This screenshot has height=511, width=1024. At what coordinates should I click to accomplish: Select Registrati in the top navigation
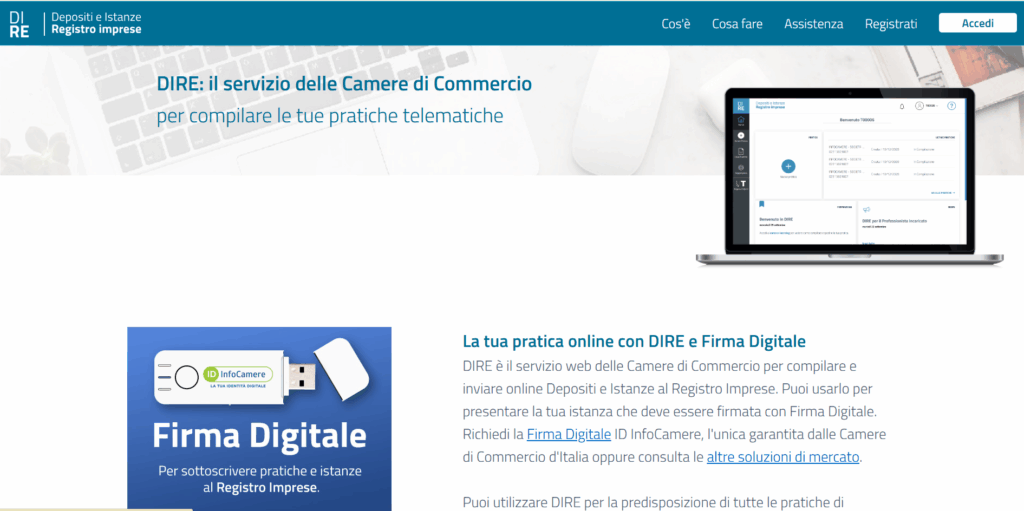(x=891, y=24)
